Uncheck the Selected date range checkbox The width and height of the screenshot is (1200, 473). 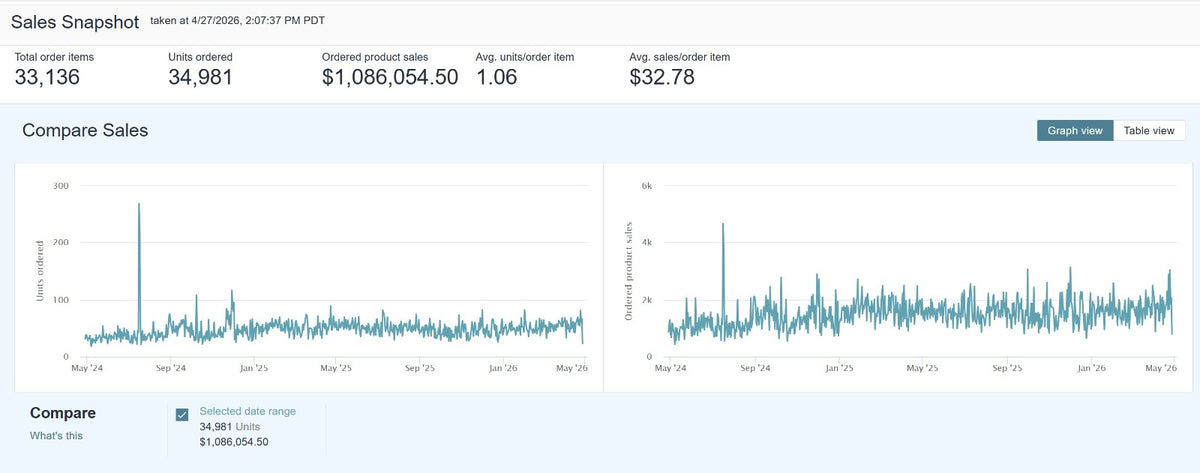[182, 415]
